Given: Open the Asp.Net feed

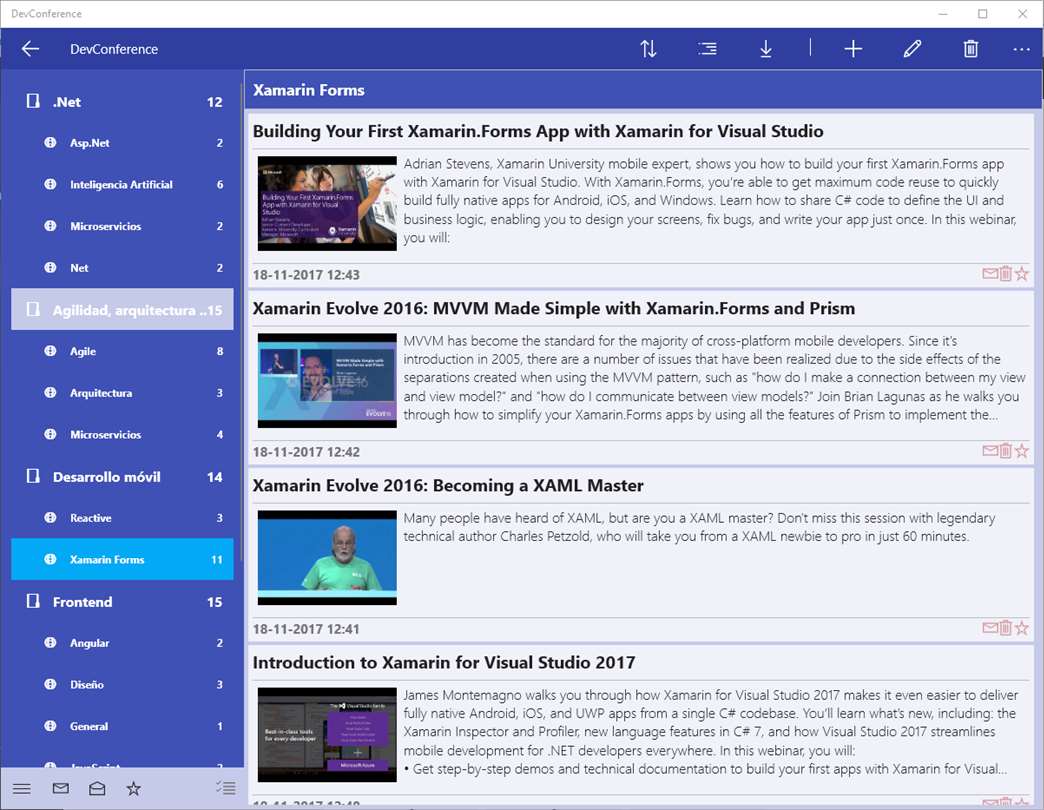Looking at the screenshot, I should point(123,142).
